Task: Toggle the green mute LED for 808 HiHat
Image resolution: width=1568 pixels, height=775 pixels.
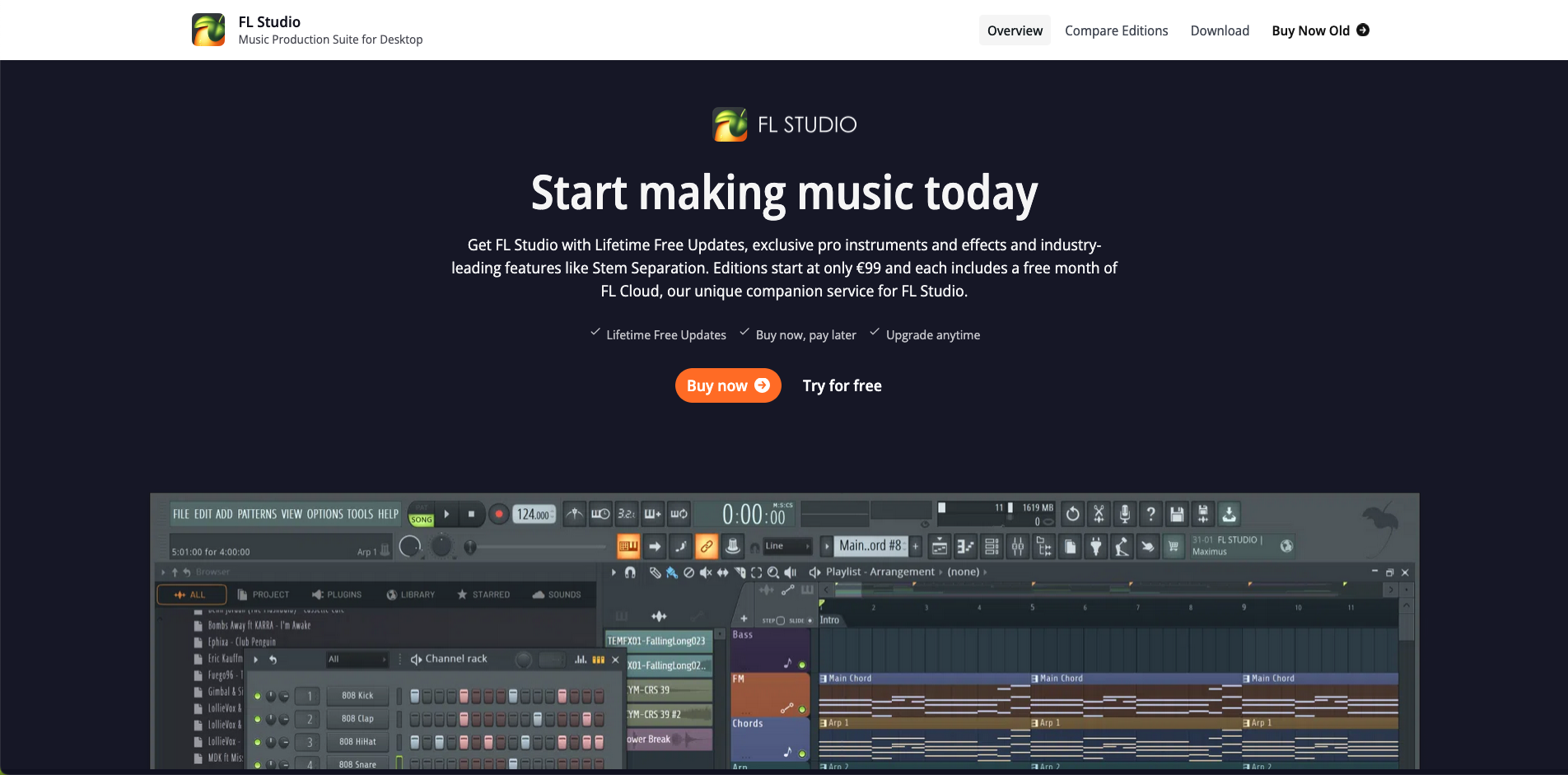Action: [x=258, y=742]
